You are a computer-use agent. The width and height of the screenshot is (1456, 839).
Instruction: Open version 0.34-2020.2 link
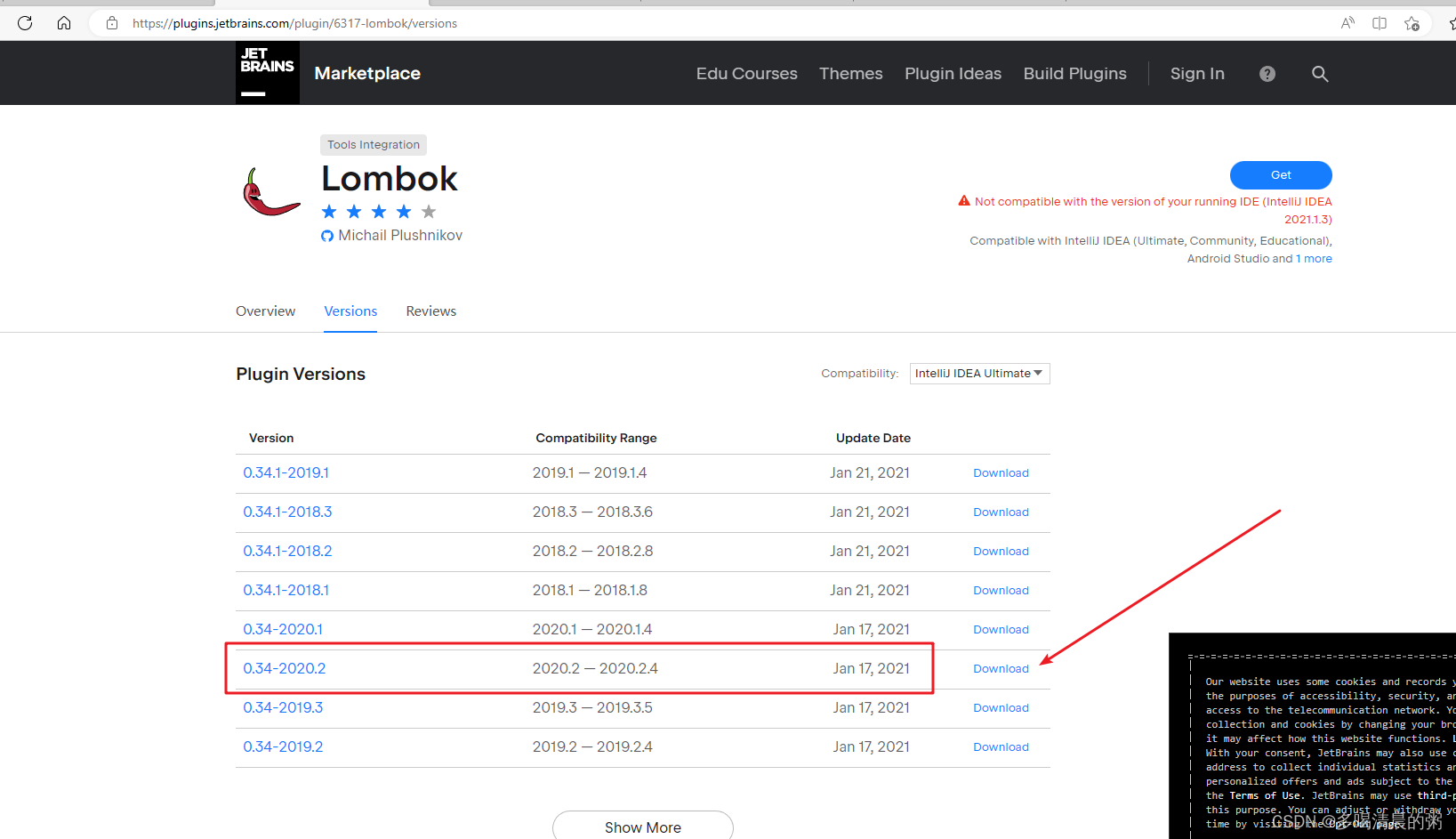point(285,669)
